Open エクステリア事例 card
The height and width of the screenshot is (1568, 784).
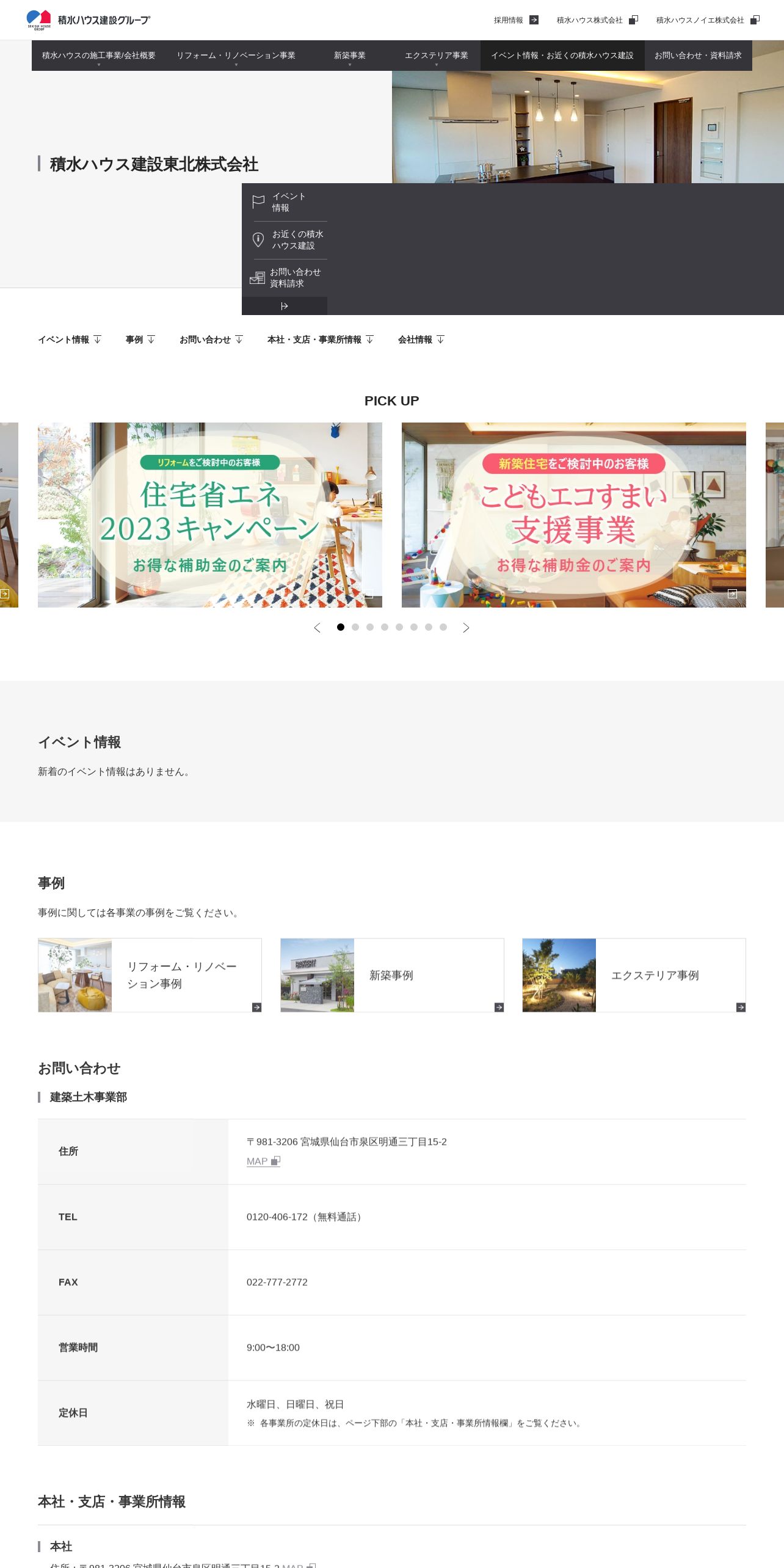tap(634, 975)
